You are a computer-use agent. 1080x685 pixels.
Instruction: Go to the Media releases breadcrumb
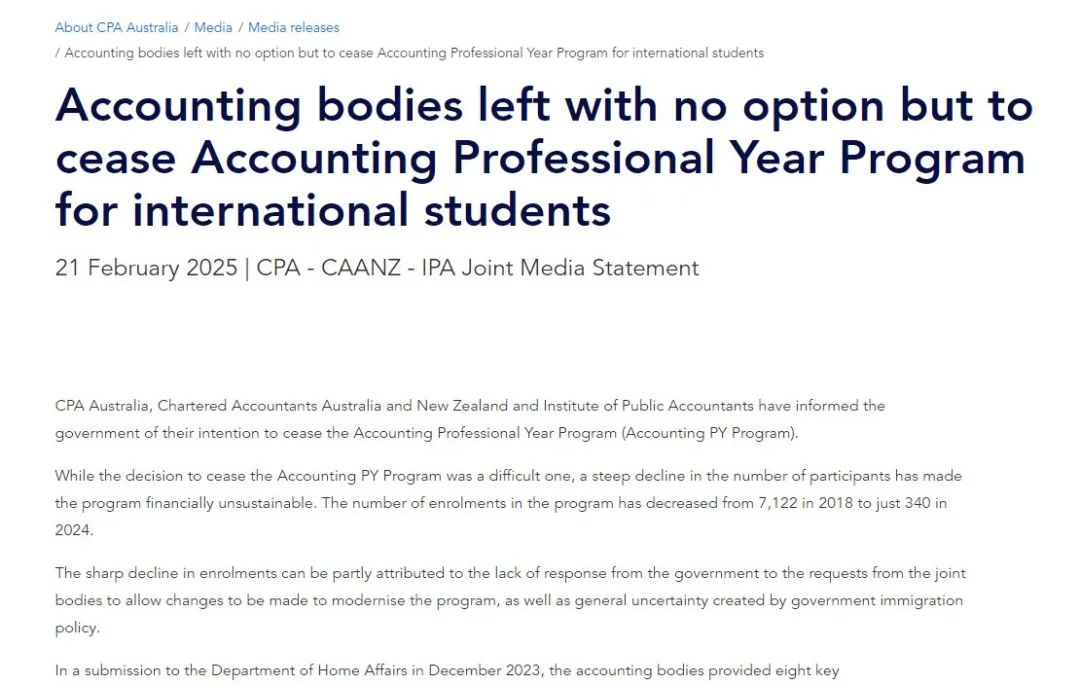293,27
